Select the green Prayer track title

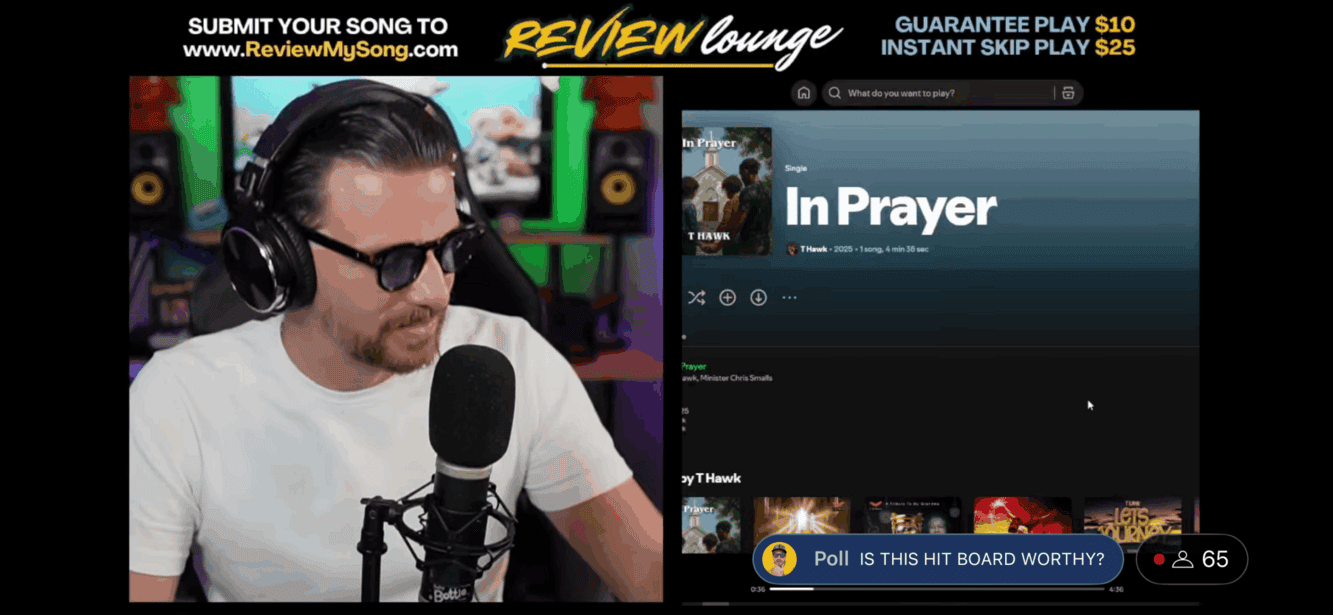(x=694, y=367)
